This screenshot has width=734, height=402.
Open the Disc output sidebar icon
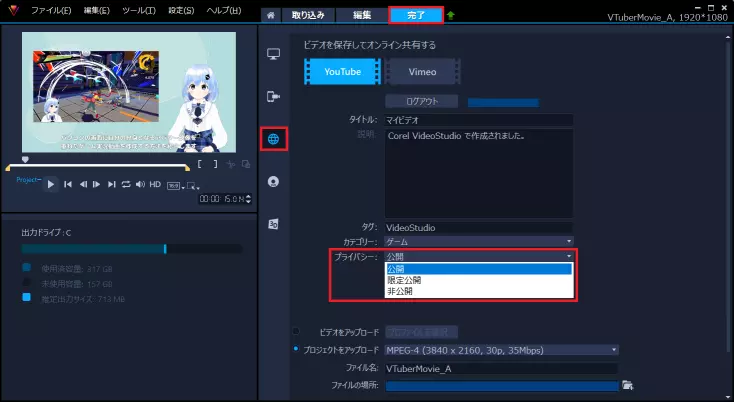273,182
